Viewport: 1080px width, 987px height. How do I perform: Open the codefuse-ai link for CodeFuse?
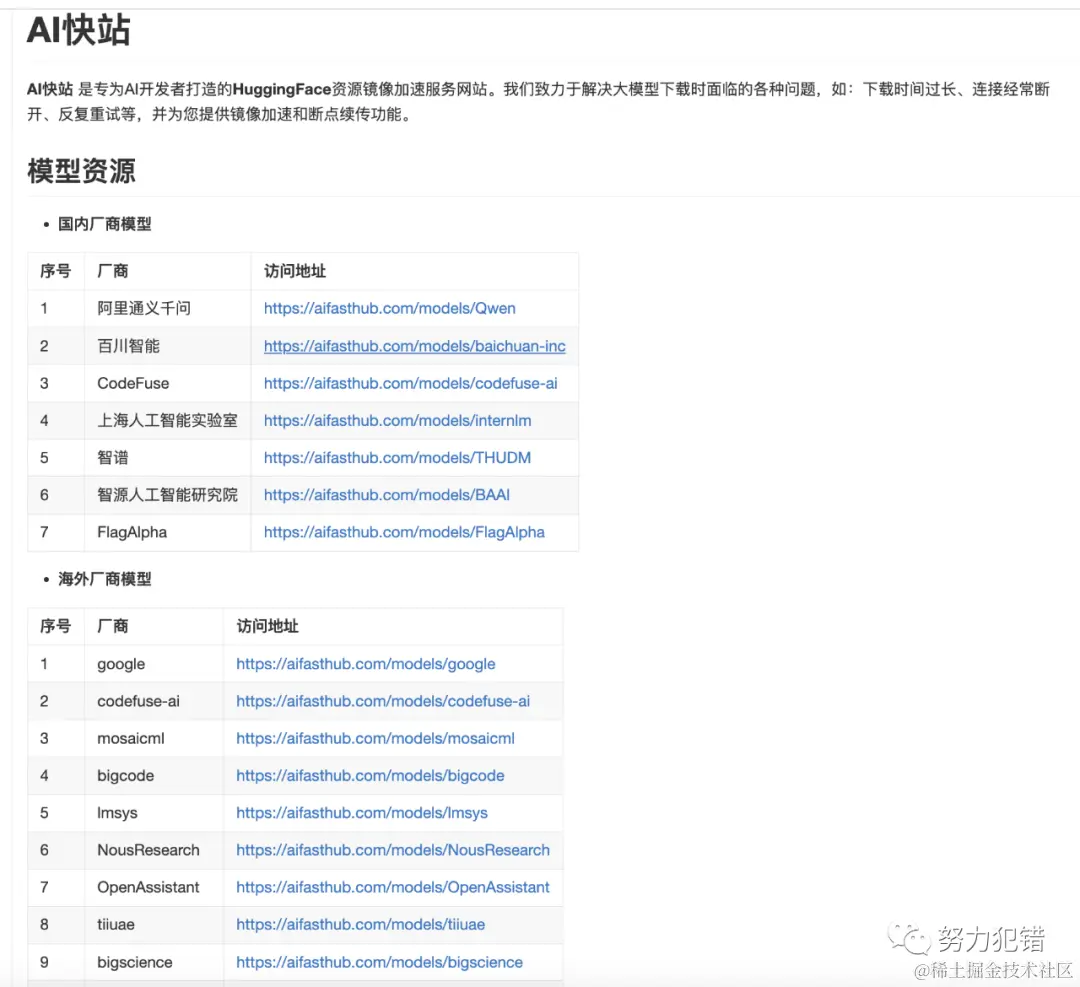point(415,383)
